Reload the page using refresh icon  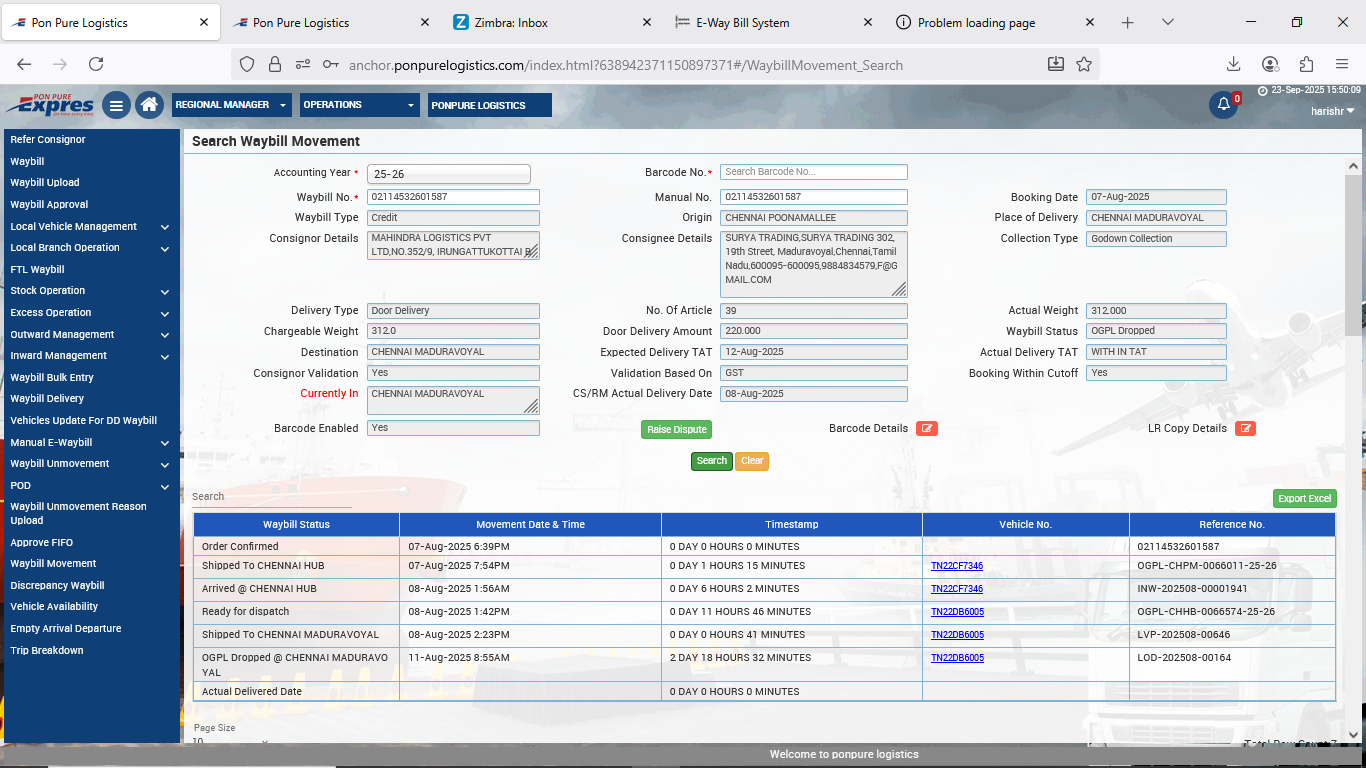click(96, 64)
